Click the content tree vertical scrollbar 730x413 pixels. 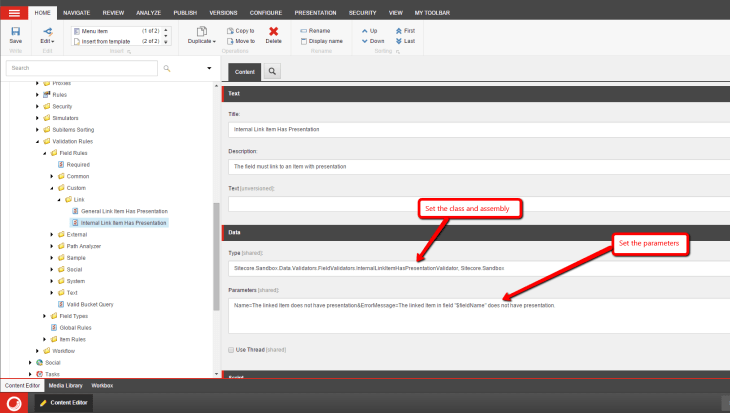[x=216, y=256]
